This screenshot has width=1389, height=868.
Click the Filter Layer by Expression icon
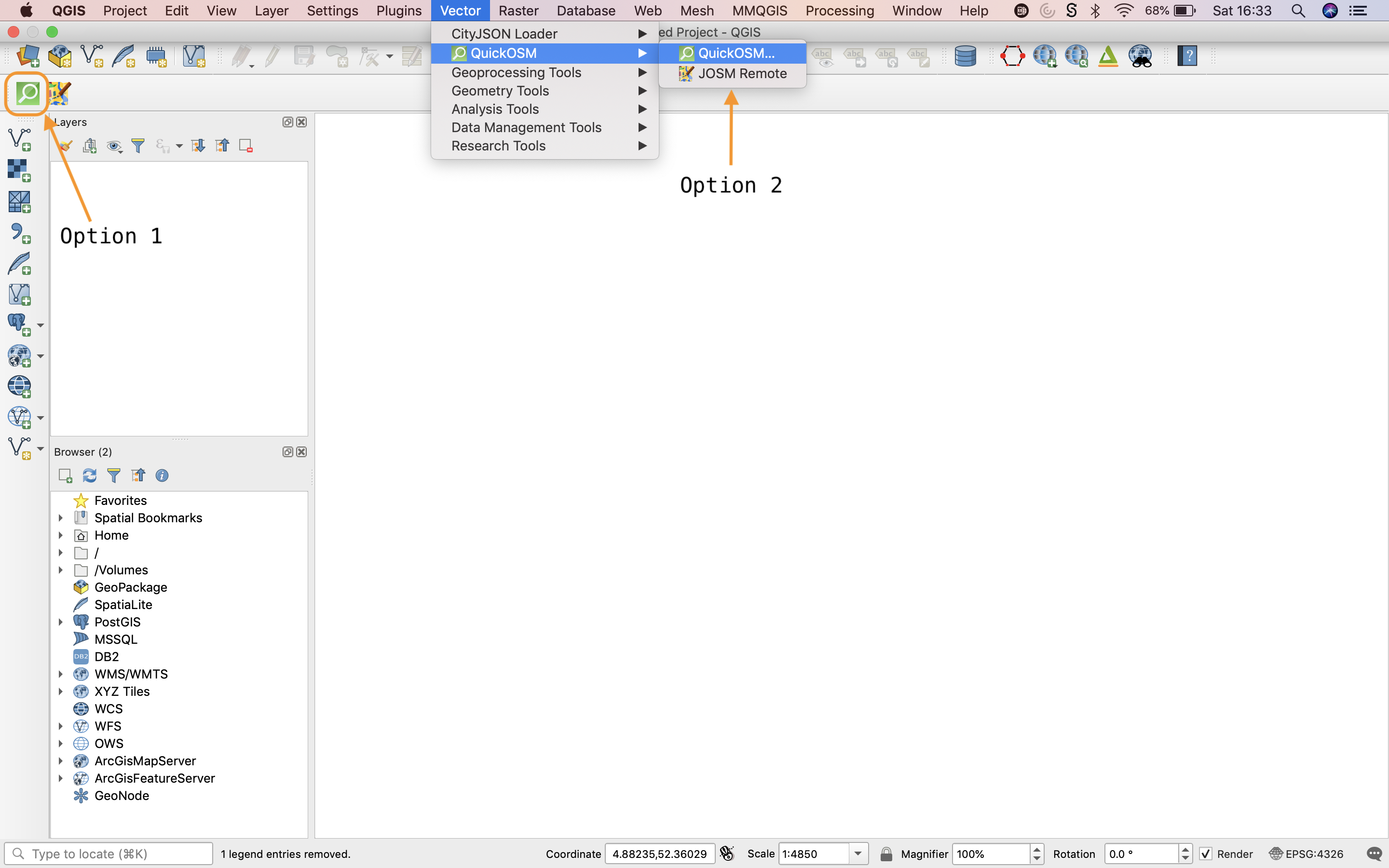pos(138,146)
